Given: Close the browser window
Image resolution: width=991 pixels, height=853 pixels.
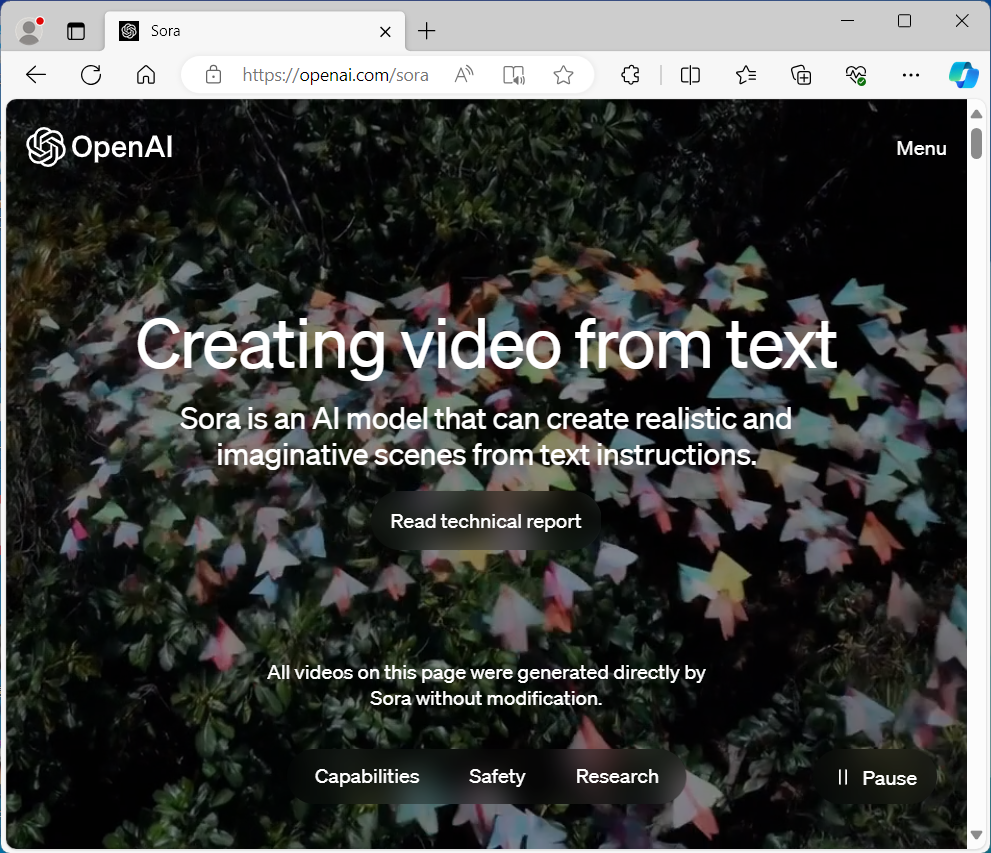Looking at the screenshot, I should tap(962, 21).
